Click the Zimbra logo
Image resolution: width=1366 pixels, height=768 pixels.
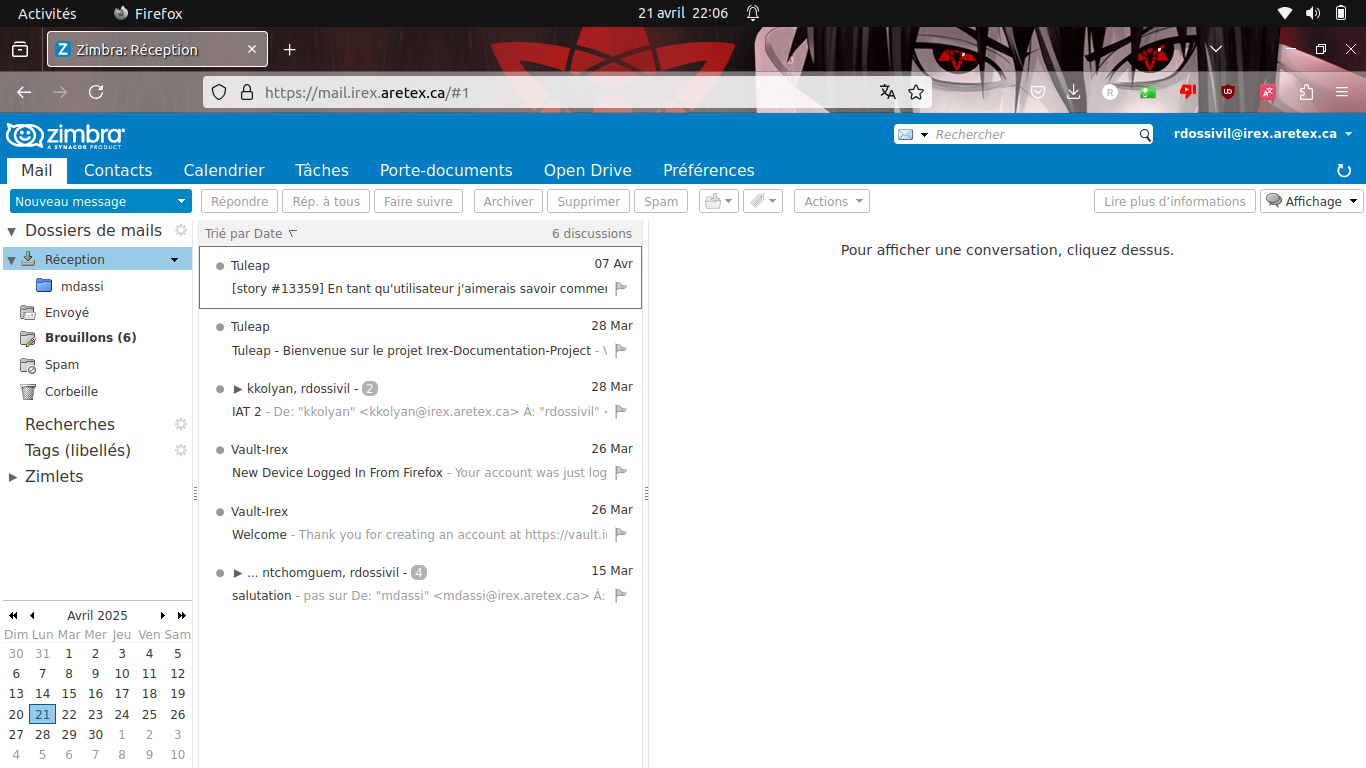(65, 136)
